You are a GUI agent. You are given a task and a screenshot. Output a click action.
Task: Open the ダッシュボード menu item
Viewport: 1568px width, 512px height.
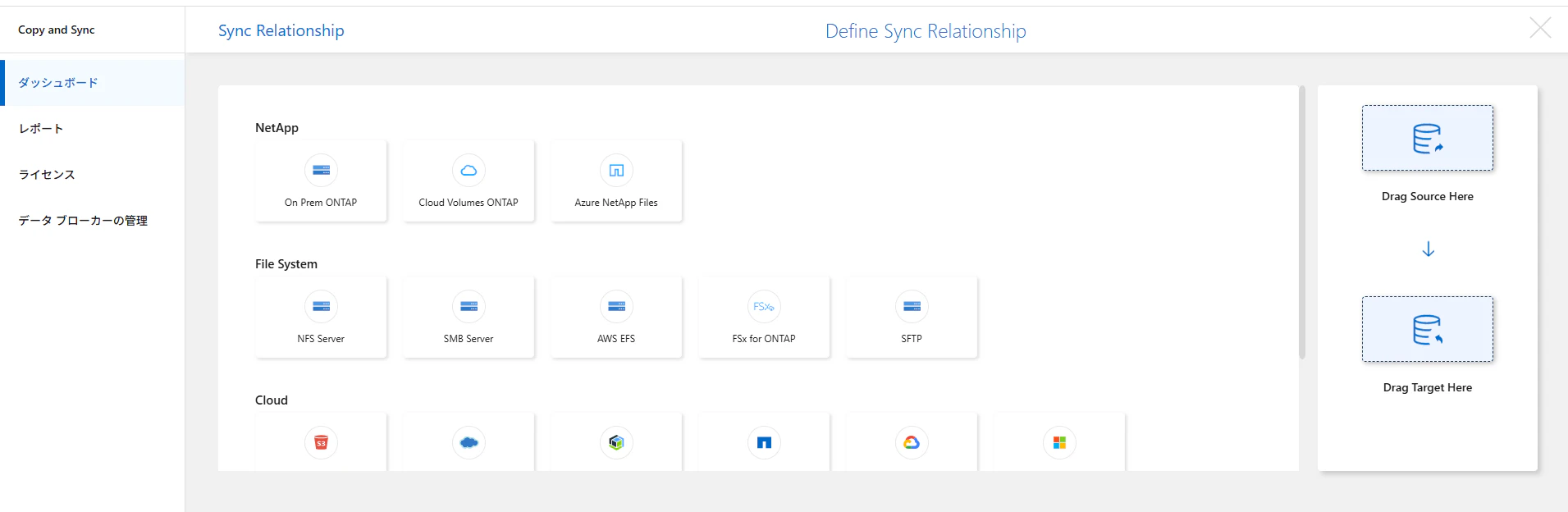[x=92, y=83]
